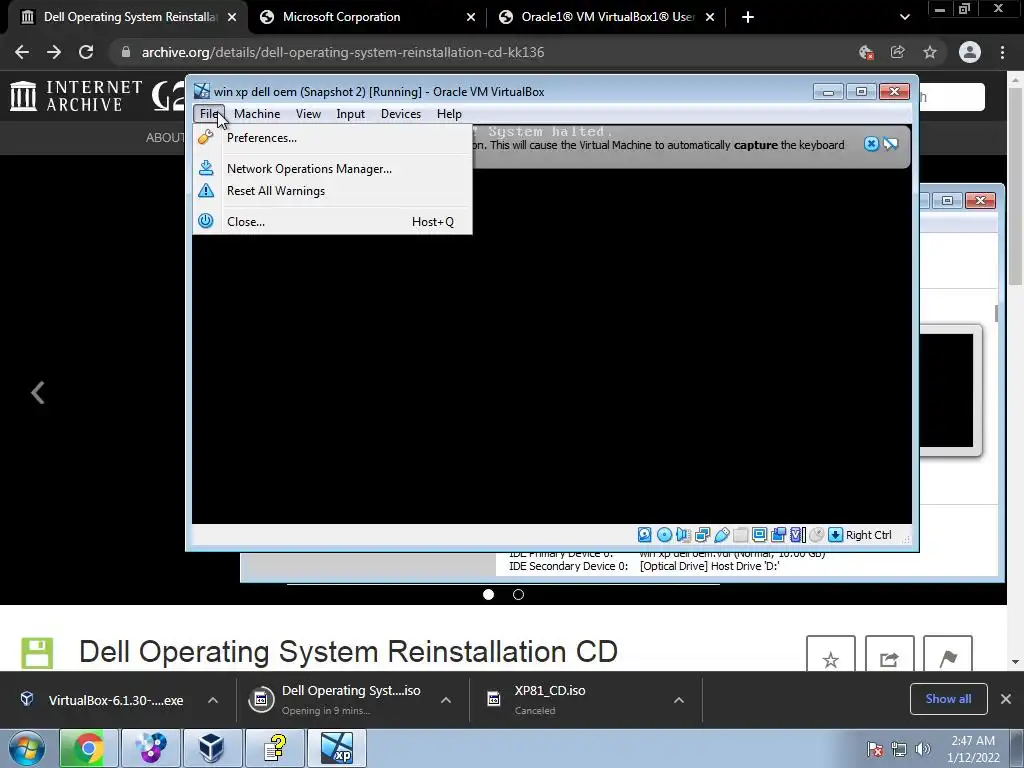
Task: Click the Action Center flag tray icon
Action: coord(875,749)
